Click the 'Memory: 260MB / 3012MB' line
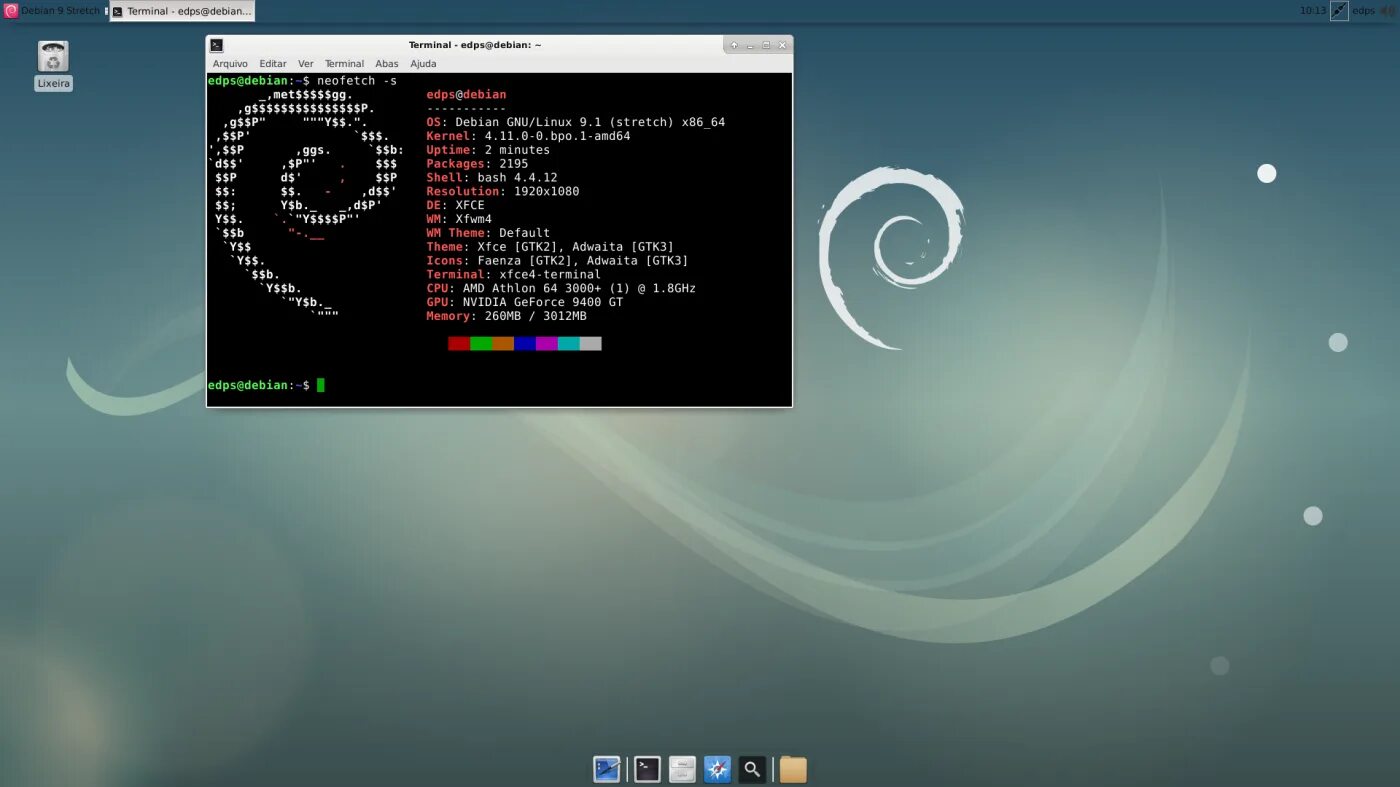This screenshot has width=1400, height=787. tap(506, 316)
